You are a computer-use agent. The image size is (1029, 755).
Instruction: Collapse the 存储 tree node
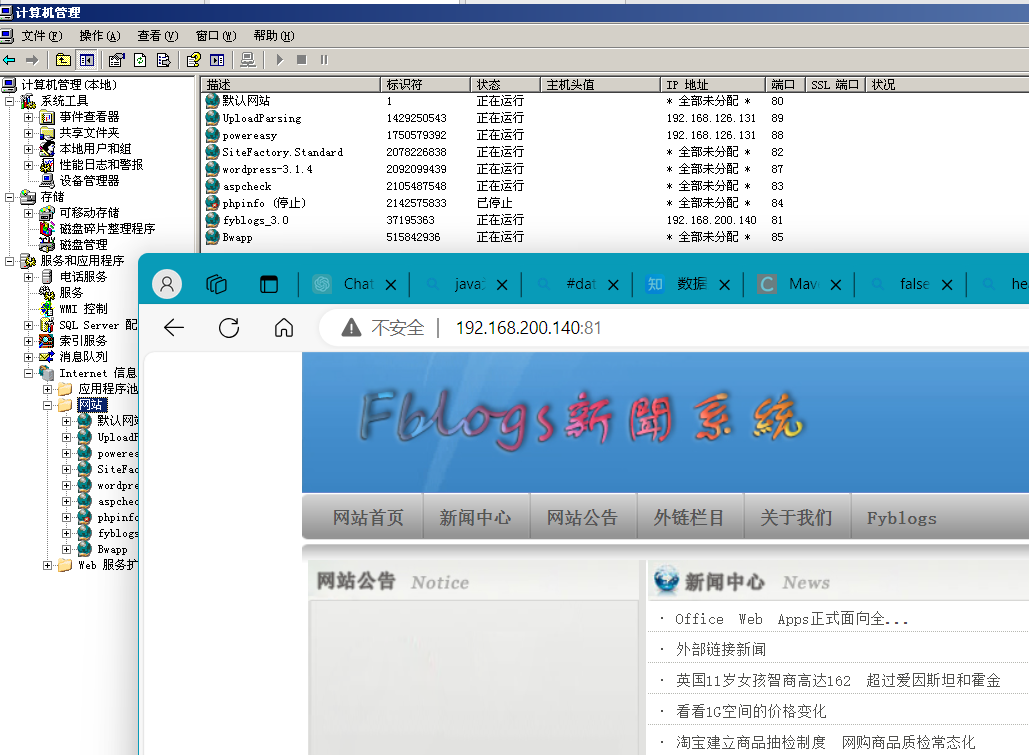(8, 197)
